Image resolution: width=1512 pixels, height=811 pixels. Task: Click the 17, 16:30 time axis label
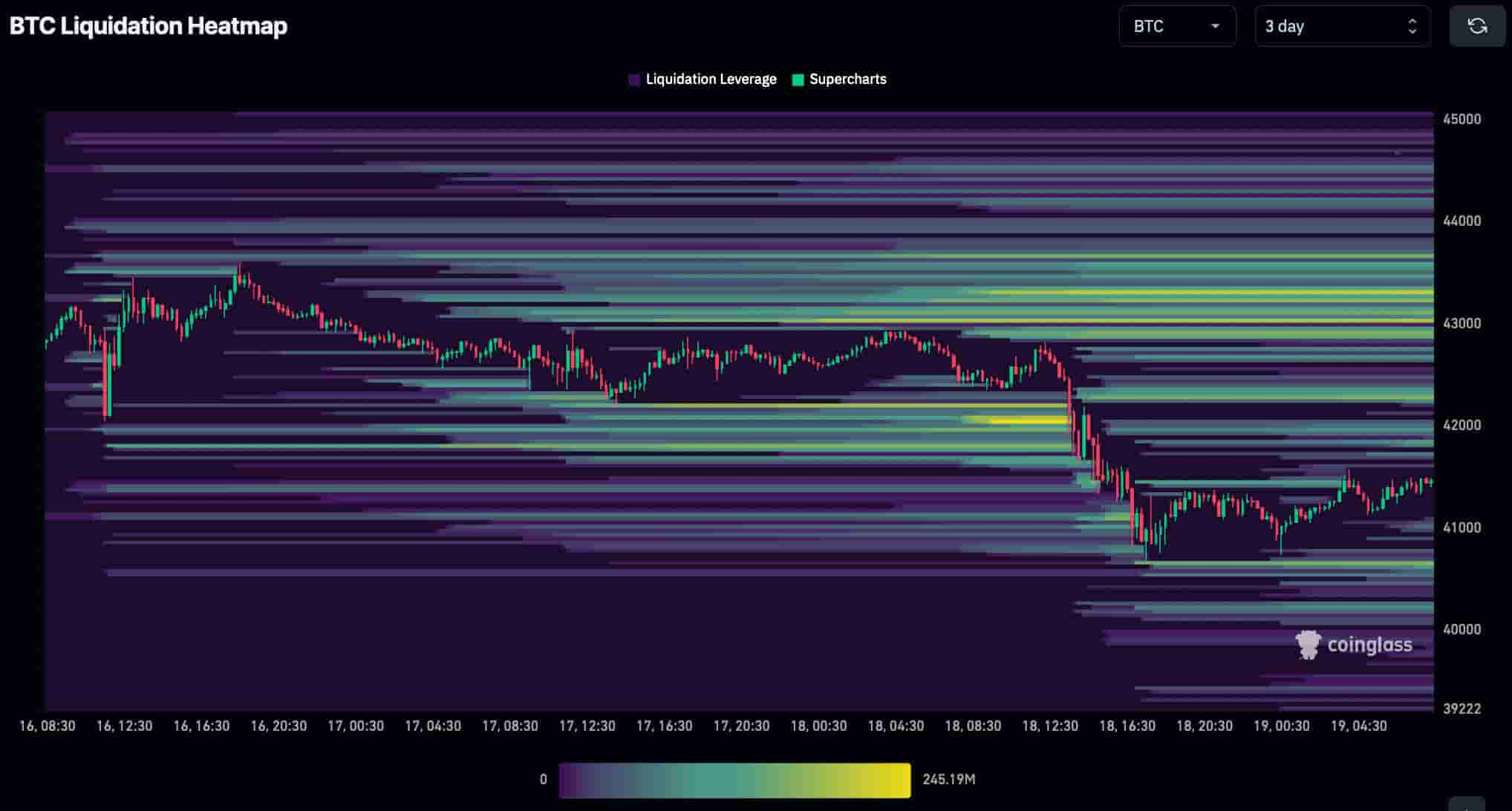coord(665,726)
